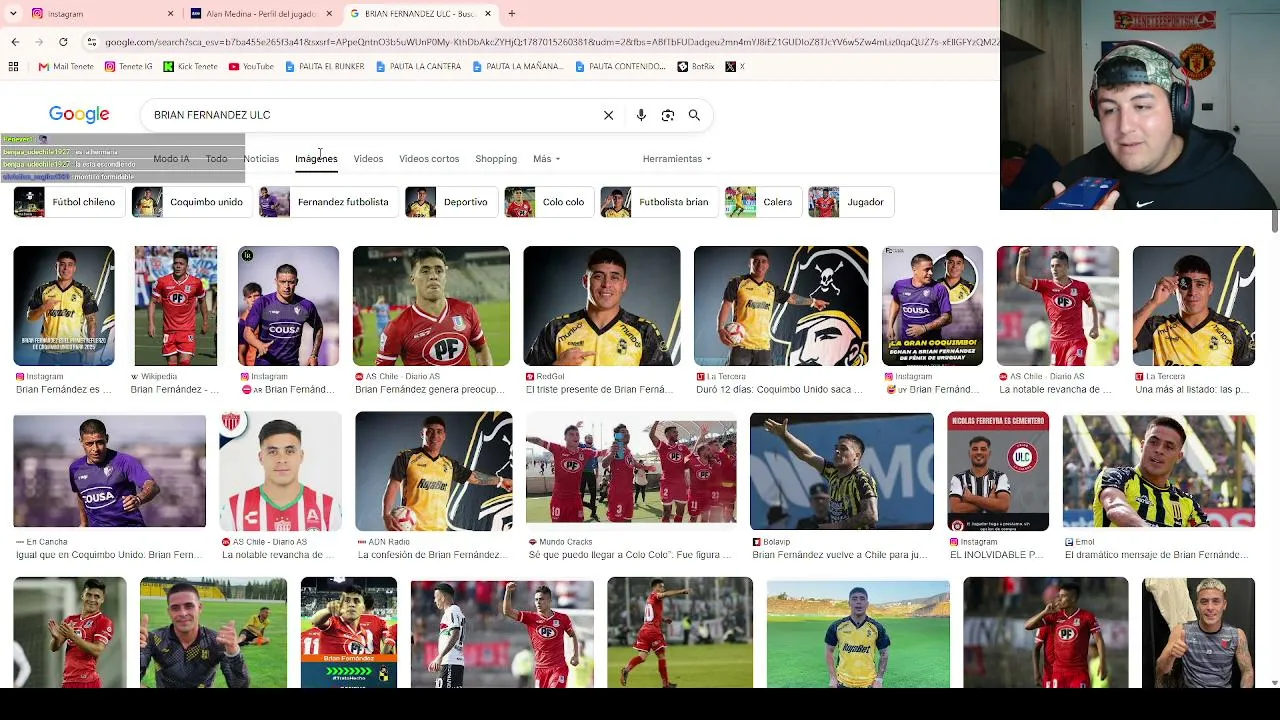Viewport: 1280px width, 720px height.
Task: Open the PAUTA EL BUNKER bookmark
Action: (x=325, y=67)
